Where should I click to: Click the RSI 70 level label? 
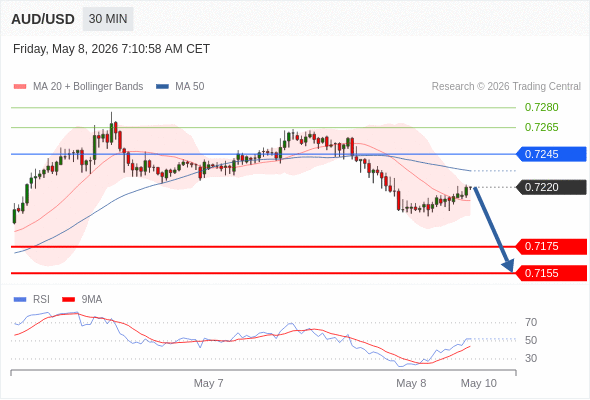(531, 322)
